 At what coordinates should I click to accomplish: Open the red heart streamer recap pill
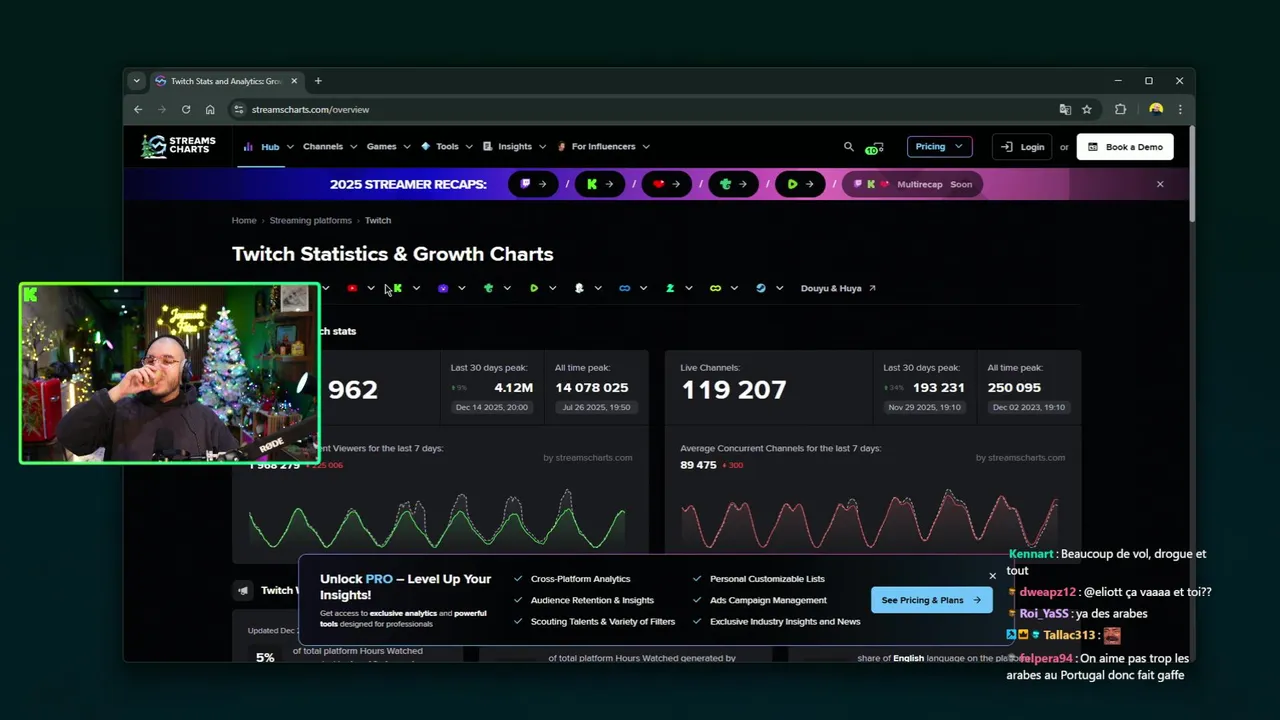[667, 184]
